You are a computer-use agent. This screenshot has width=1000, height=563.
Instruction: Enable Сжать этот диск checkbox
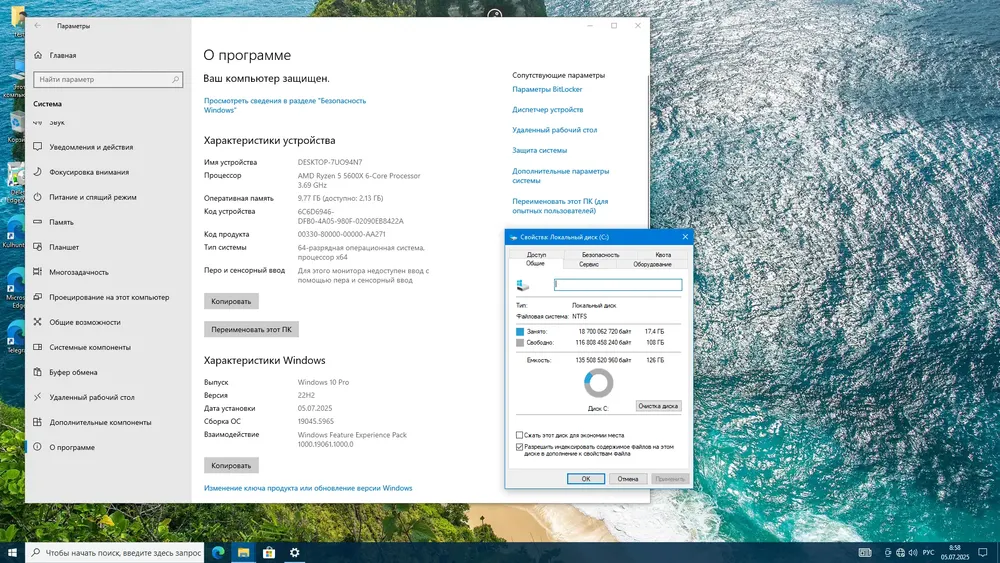tap(519, 435)
